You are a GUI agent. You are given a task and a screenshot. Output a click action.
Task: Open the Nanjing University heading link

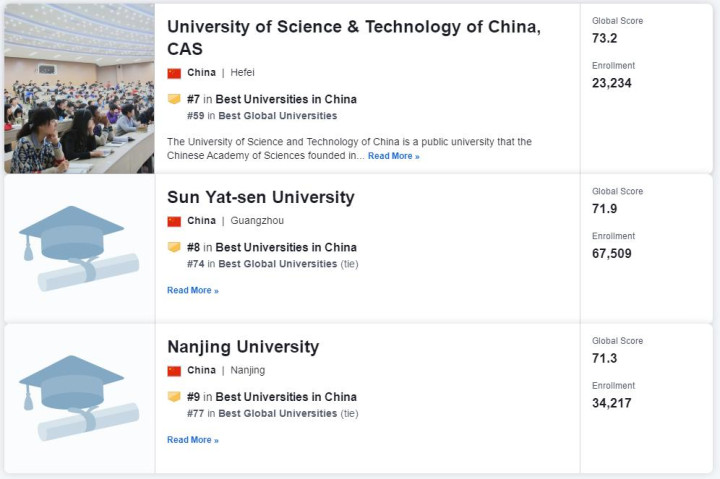point(243,347)
